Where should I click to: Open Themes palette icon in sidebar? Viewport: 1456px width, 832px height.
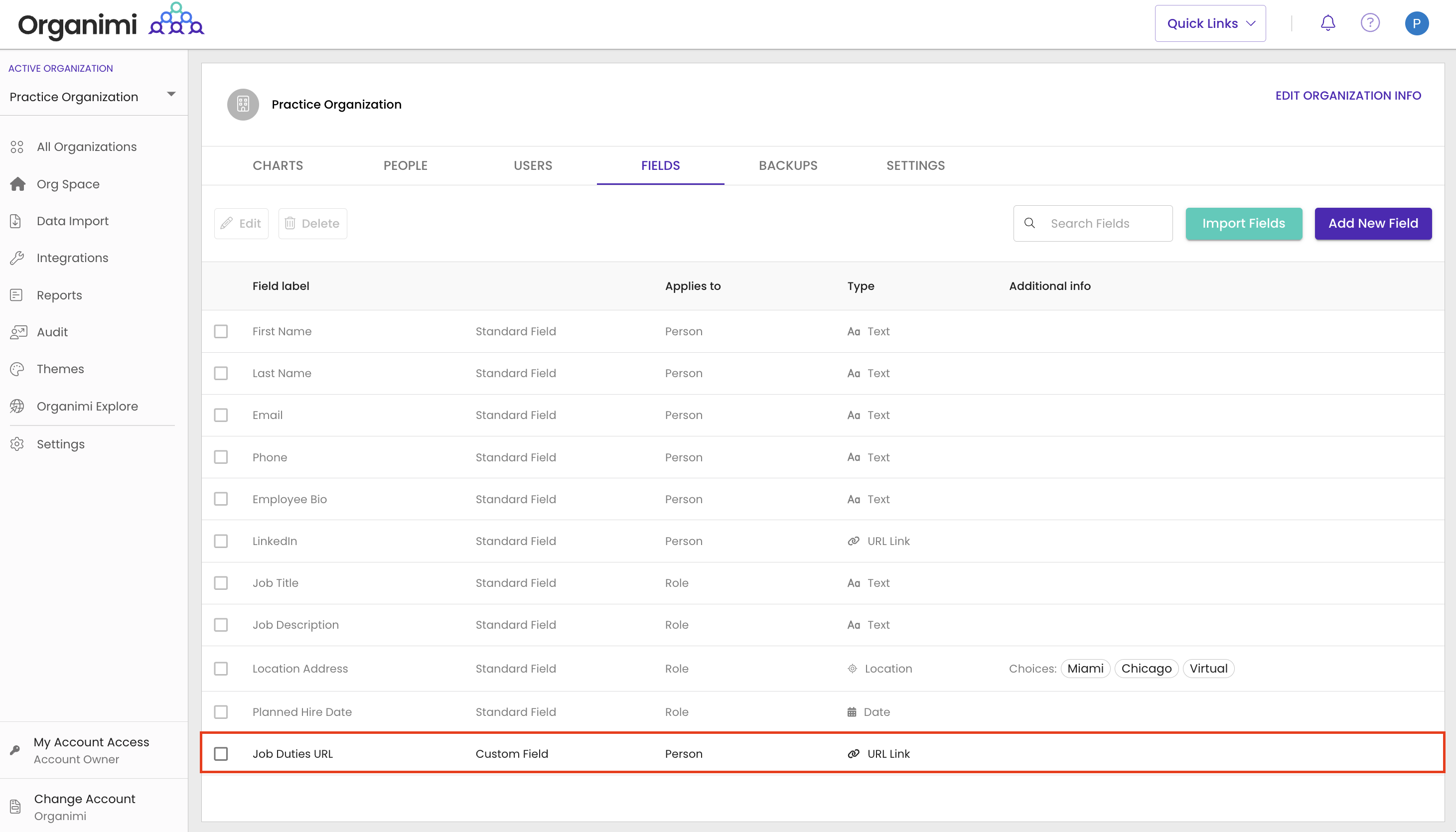[x=17, y=369]
